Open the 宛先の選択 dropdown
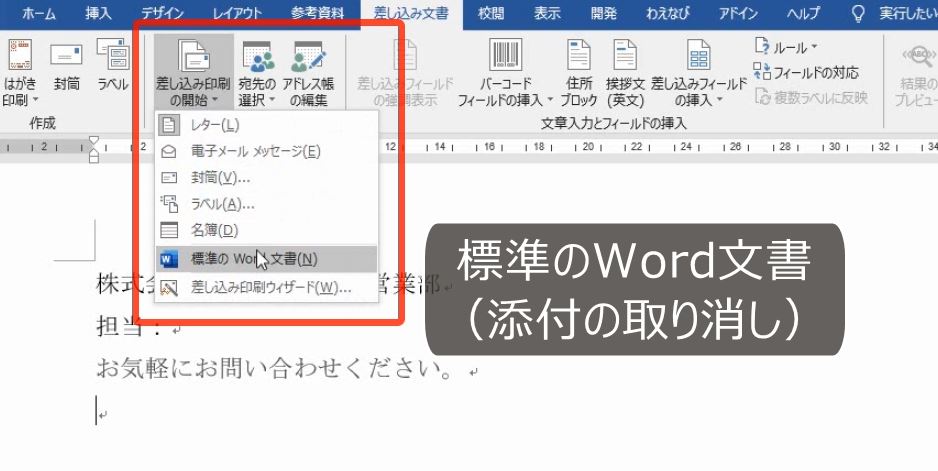Viewport: 938px width, 471px height. coord(257,73)
